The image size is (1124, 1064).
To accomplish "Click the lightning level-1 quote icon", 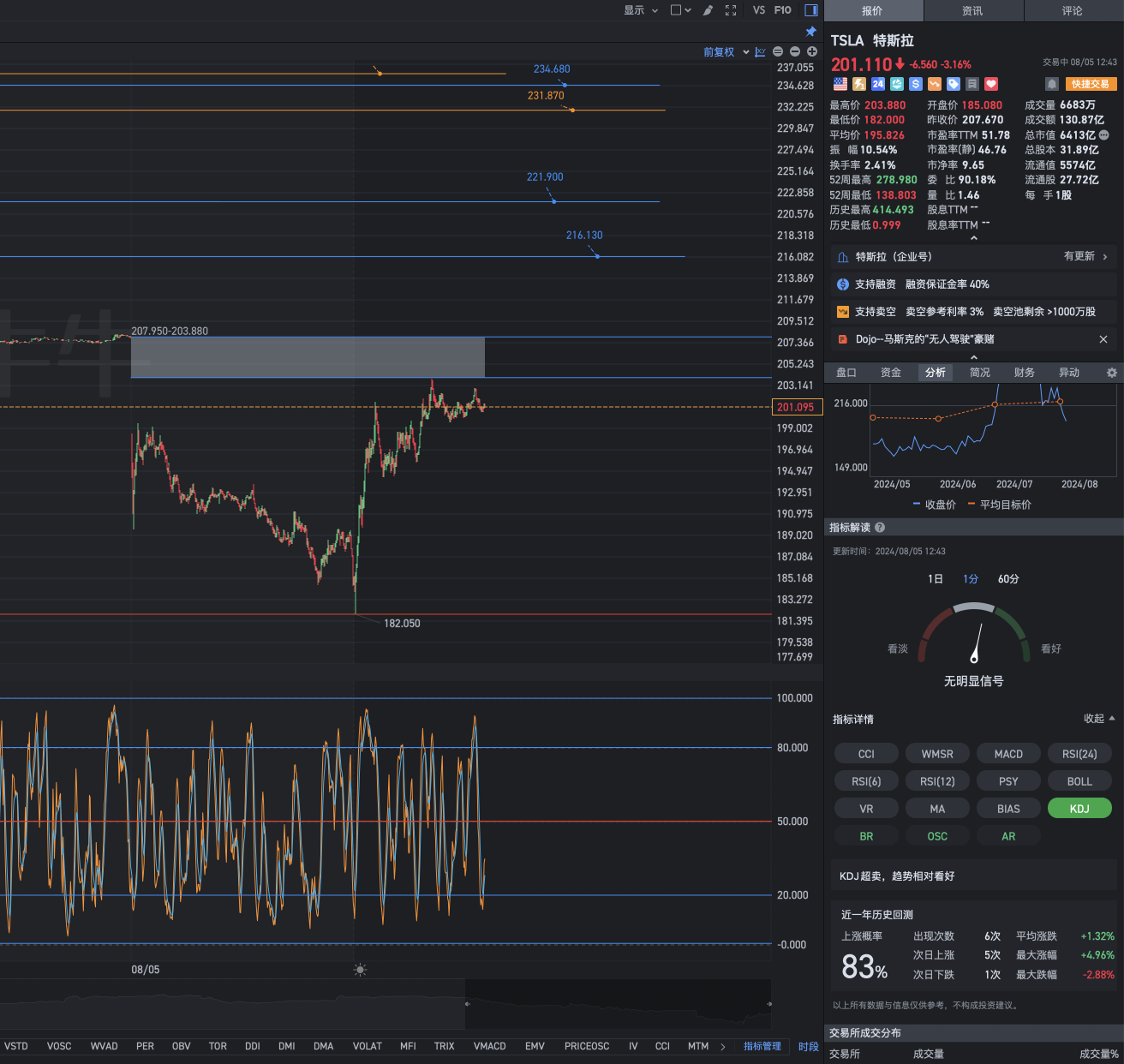I will point(859,84).
